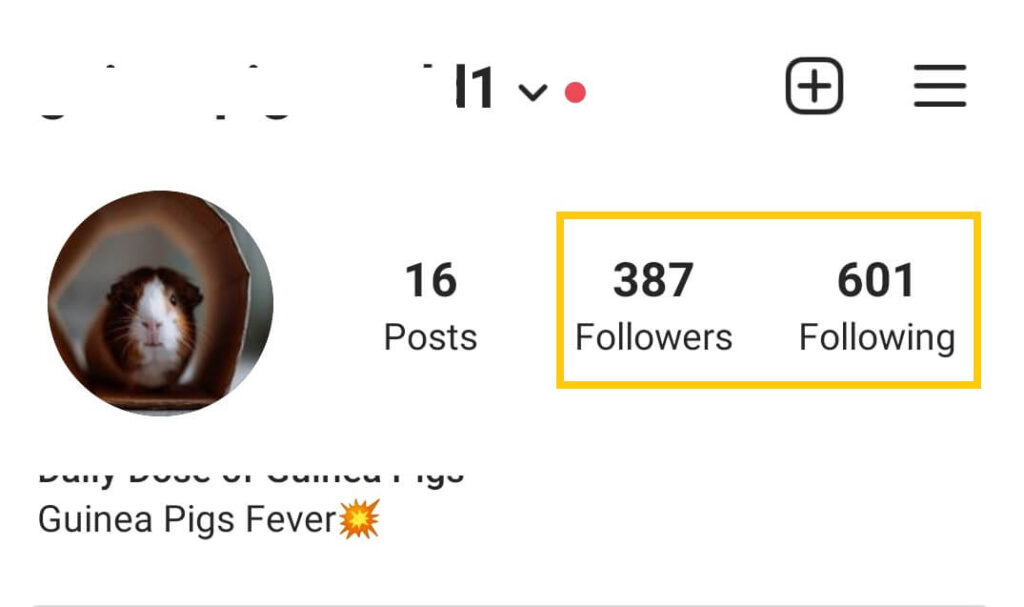This screenshot has width=1024, height=607.
Task: Click the Posts label
Action: pos(430,337)
